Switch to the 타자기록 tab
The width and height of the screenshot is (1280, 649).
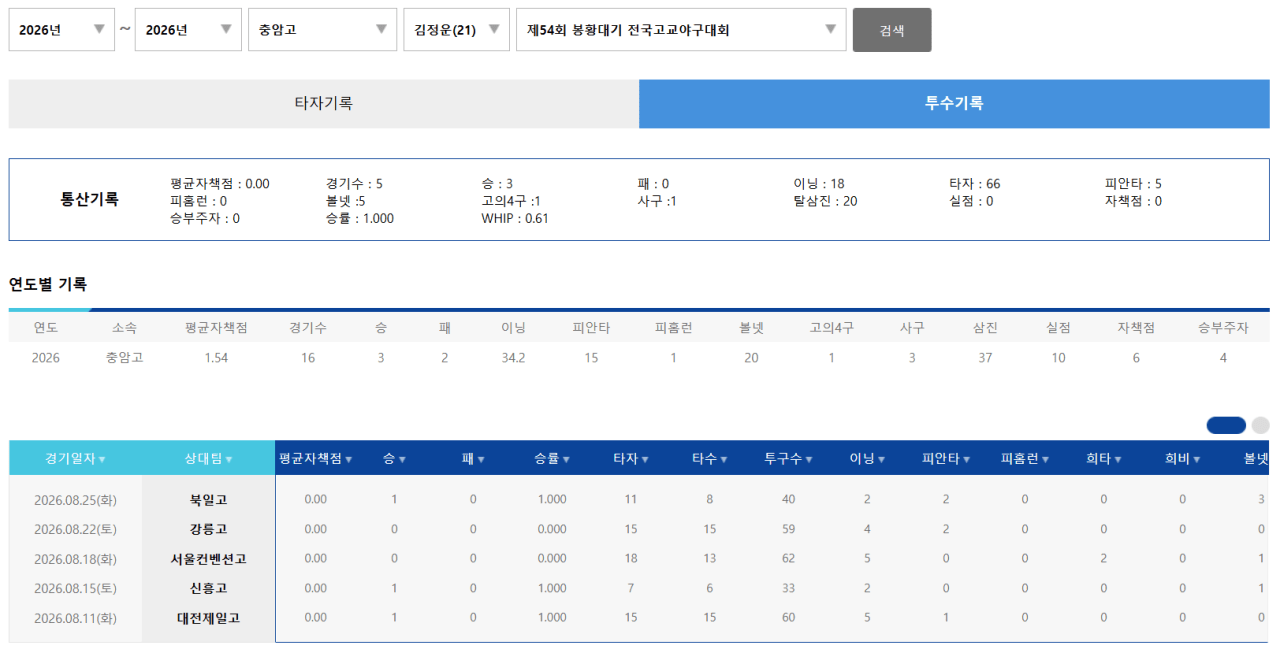(323, 103)
